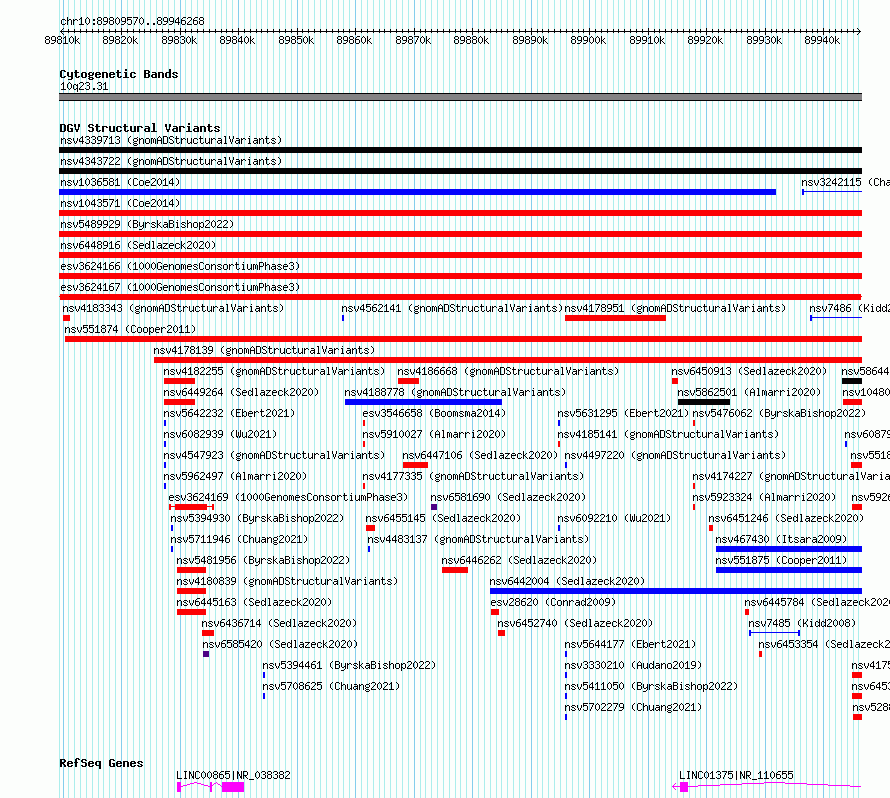Open the LINC00865|NR_038382 gene label

point(233,775)
